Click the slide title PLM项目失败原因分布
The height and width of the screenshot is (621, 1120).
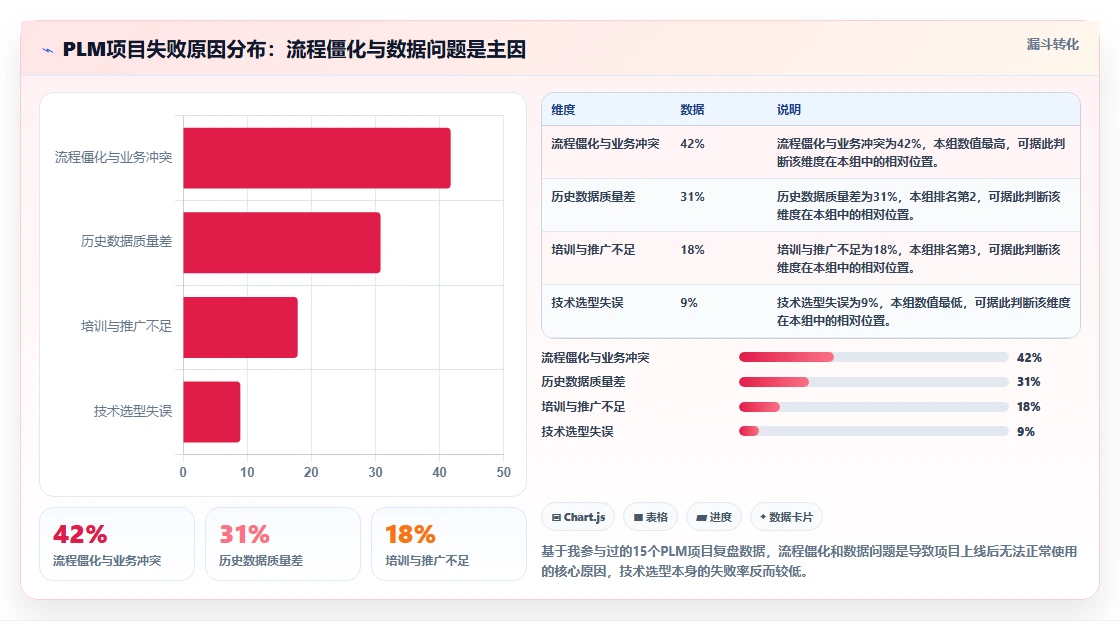point(294,49)
